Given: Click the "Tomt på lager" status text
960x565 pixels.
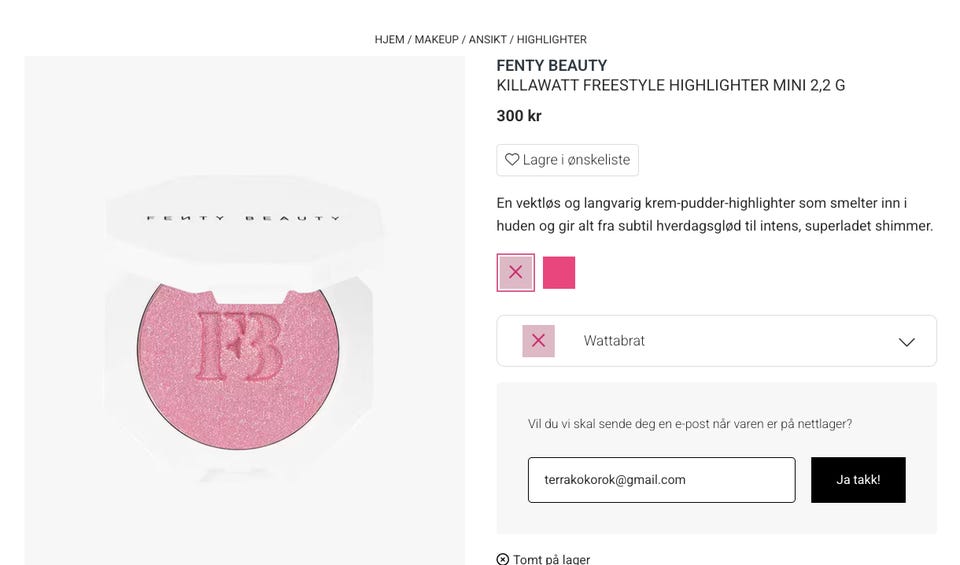Looking at the screenshot, I should pyautogui.click(x=551, y=559).
